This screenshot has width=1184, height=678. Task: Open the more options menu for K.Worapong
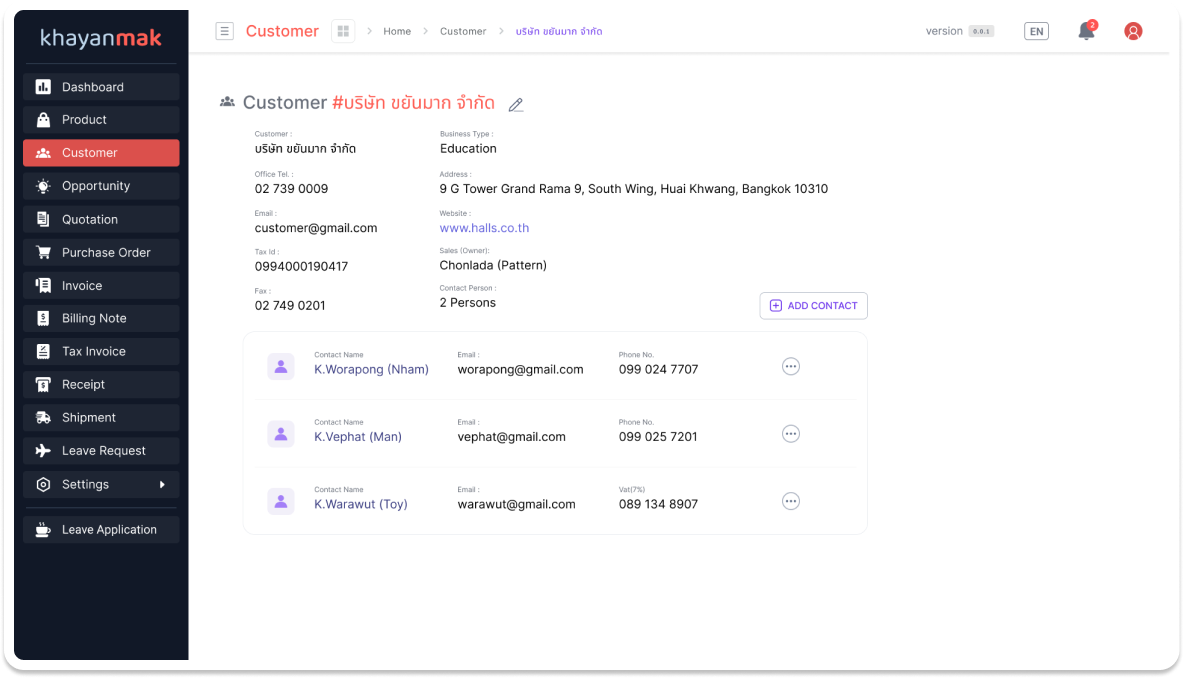coord(790,367)
